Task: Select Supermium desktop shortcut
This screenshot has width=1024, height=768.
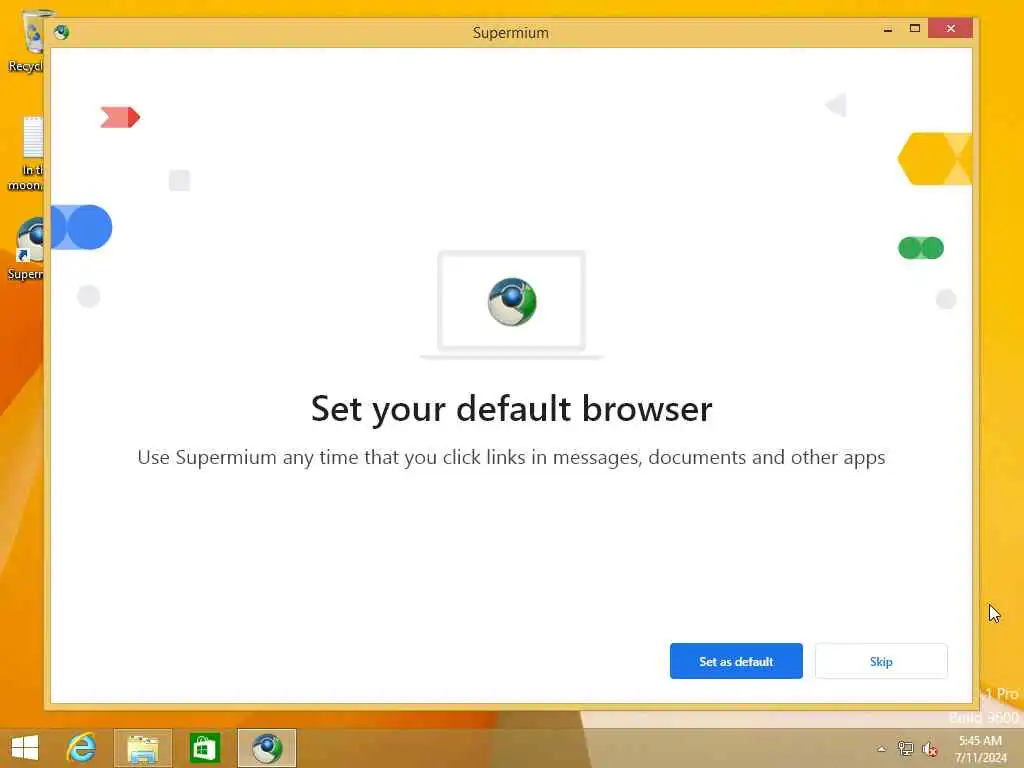Action: coord(27,248)
